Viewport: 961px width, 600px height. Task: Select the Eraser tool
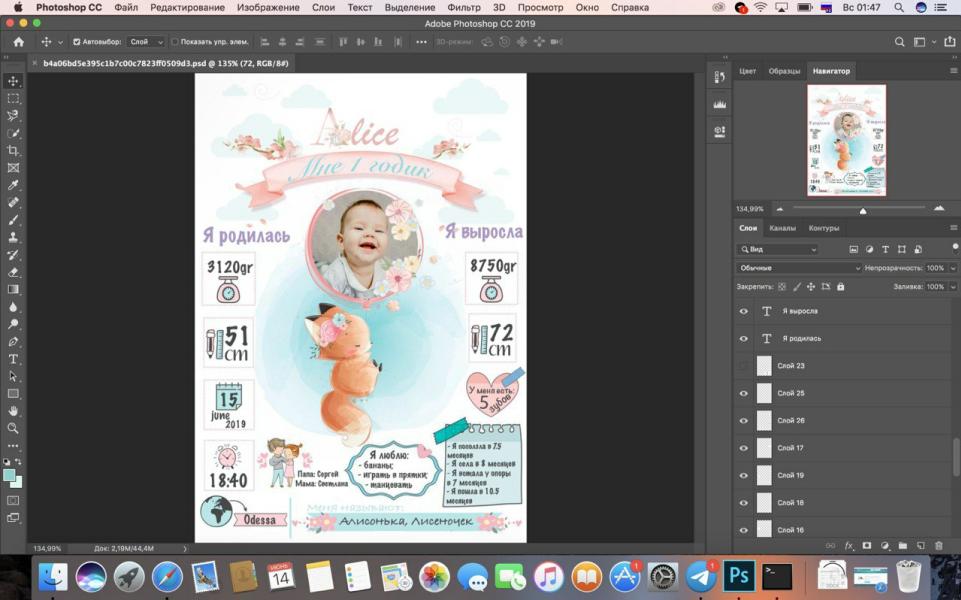pyautogui.click(x=13, y=272)
